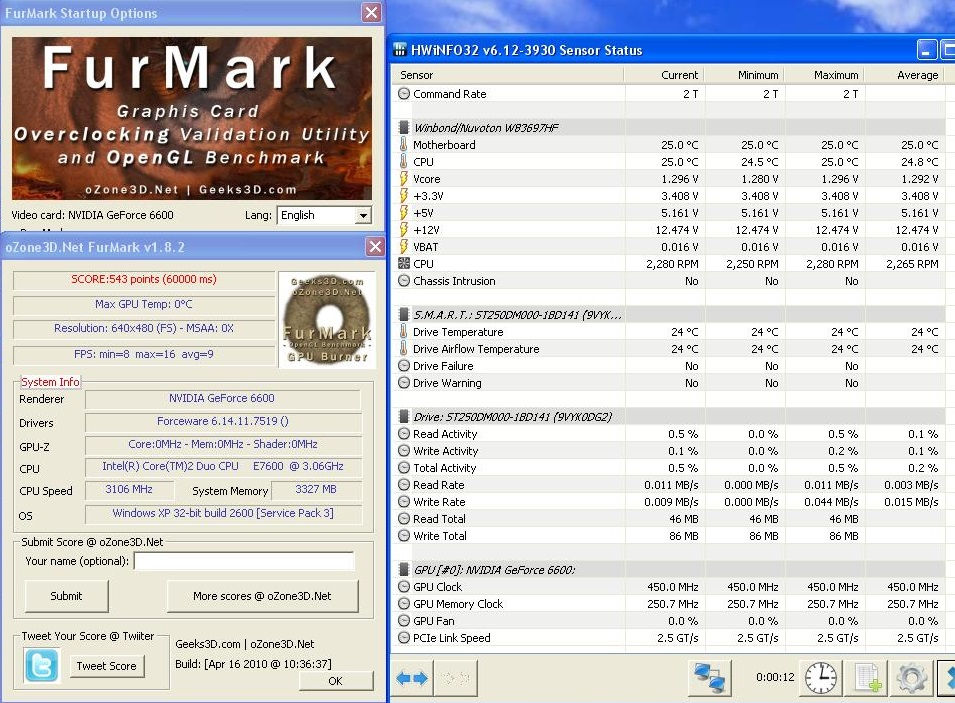Click the Chassis Intrusion sensor icon
The height and width of the screenshot is (703, 955).
[406, 281]
